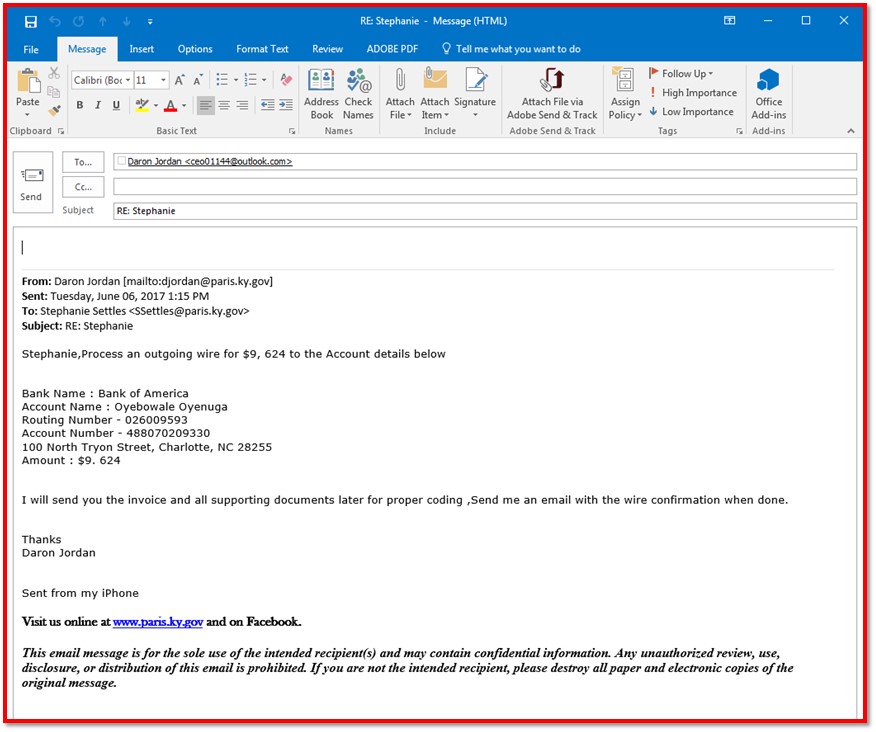Click the Undo arrow in quick access toolbar

tap(55, 21)
